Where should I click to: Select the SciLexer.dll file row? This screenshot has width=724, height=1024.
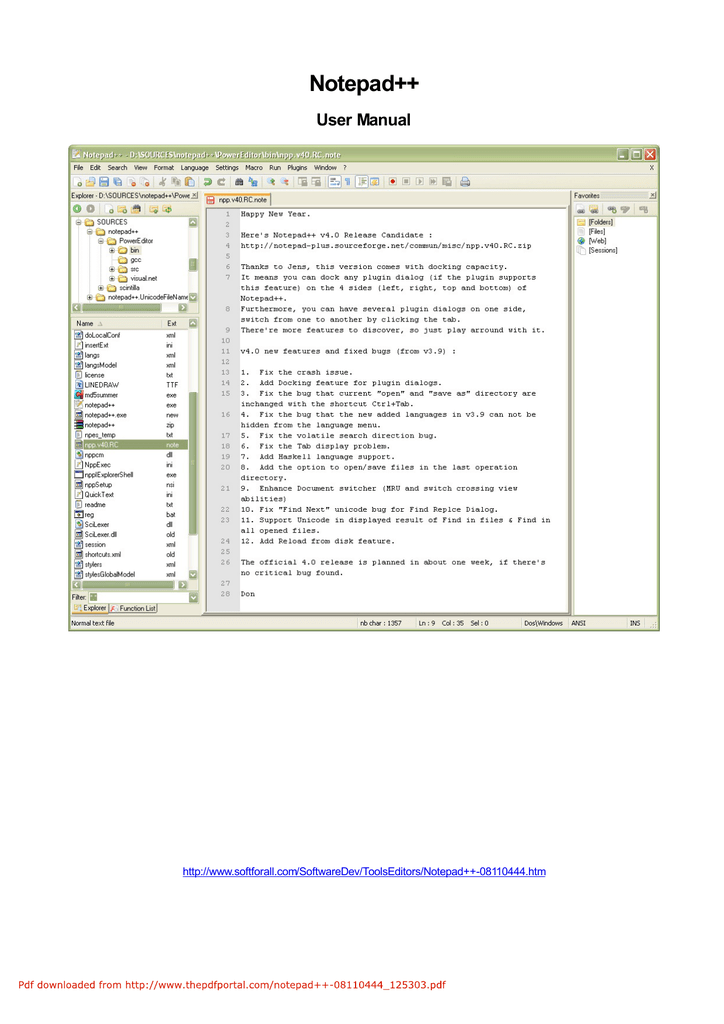tap(131, 534)
